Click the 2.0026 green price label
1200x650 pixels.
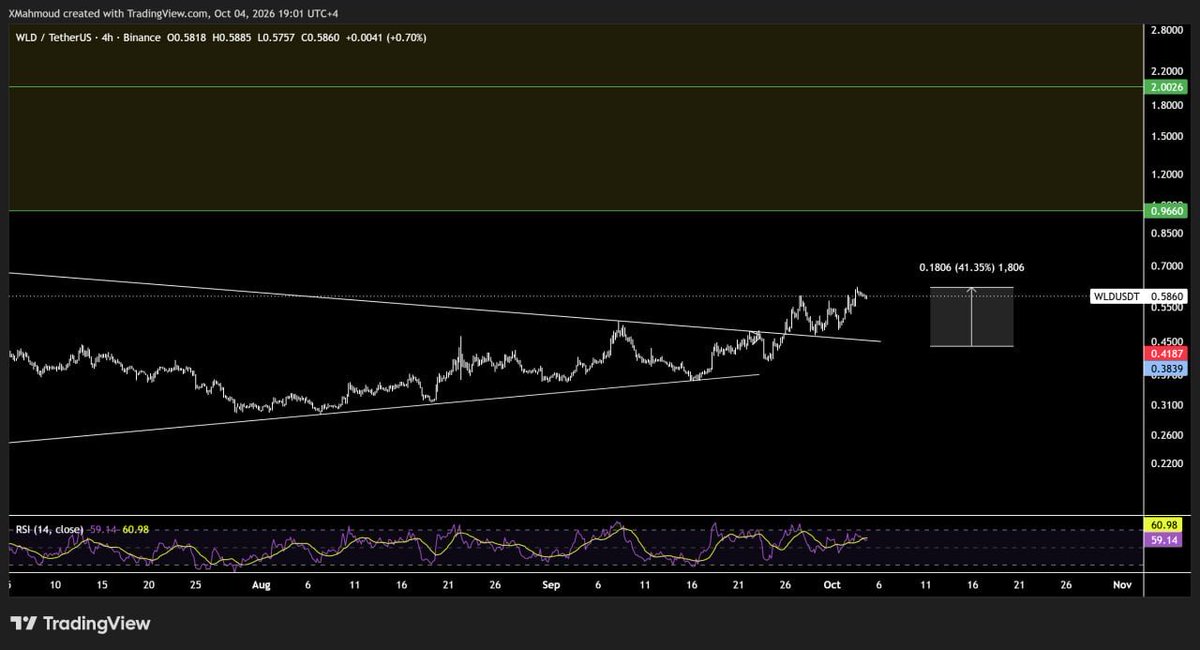(x=1165, y=87)
